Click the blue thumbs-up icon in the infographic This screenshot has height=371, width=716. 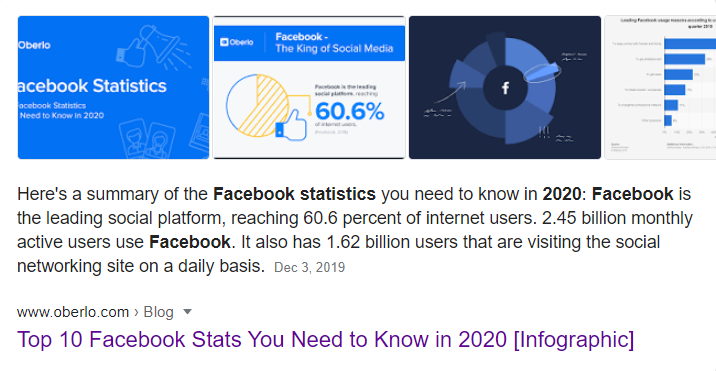(291, 125)
